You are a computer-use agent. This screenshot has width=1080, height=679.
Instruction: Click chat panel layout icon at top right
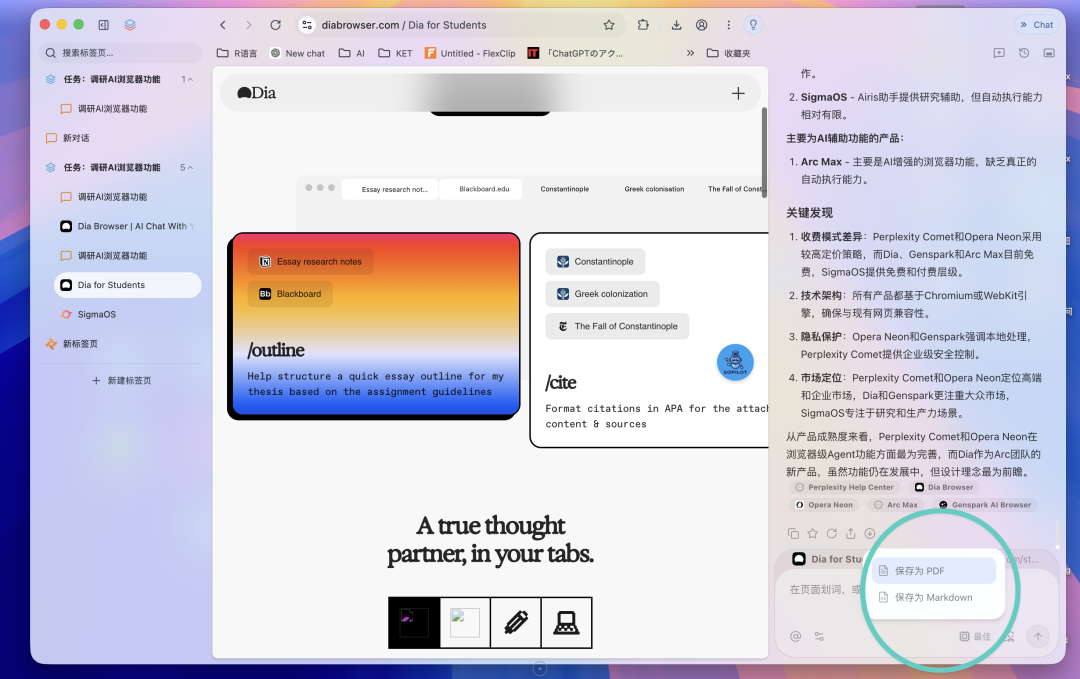pos(1049,53)
